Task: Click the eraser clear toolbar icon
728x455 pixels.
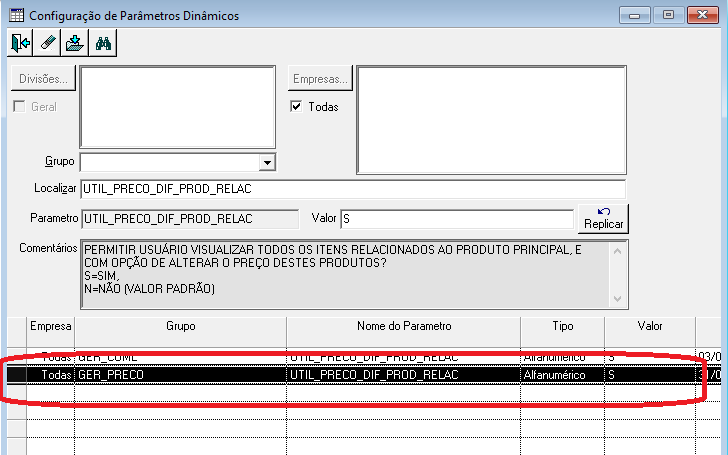Action: [47, 43]
